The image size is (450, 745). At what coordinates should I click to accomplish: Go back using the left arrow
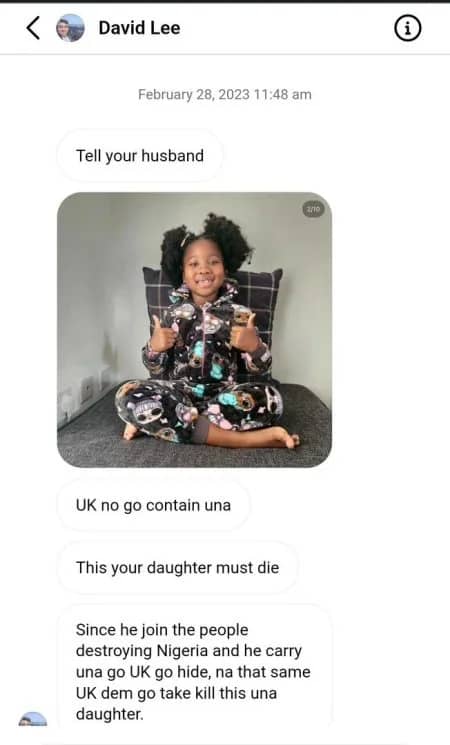tap(33, 28)
